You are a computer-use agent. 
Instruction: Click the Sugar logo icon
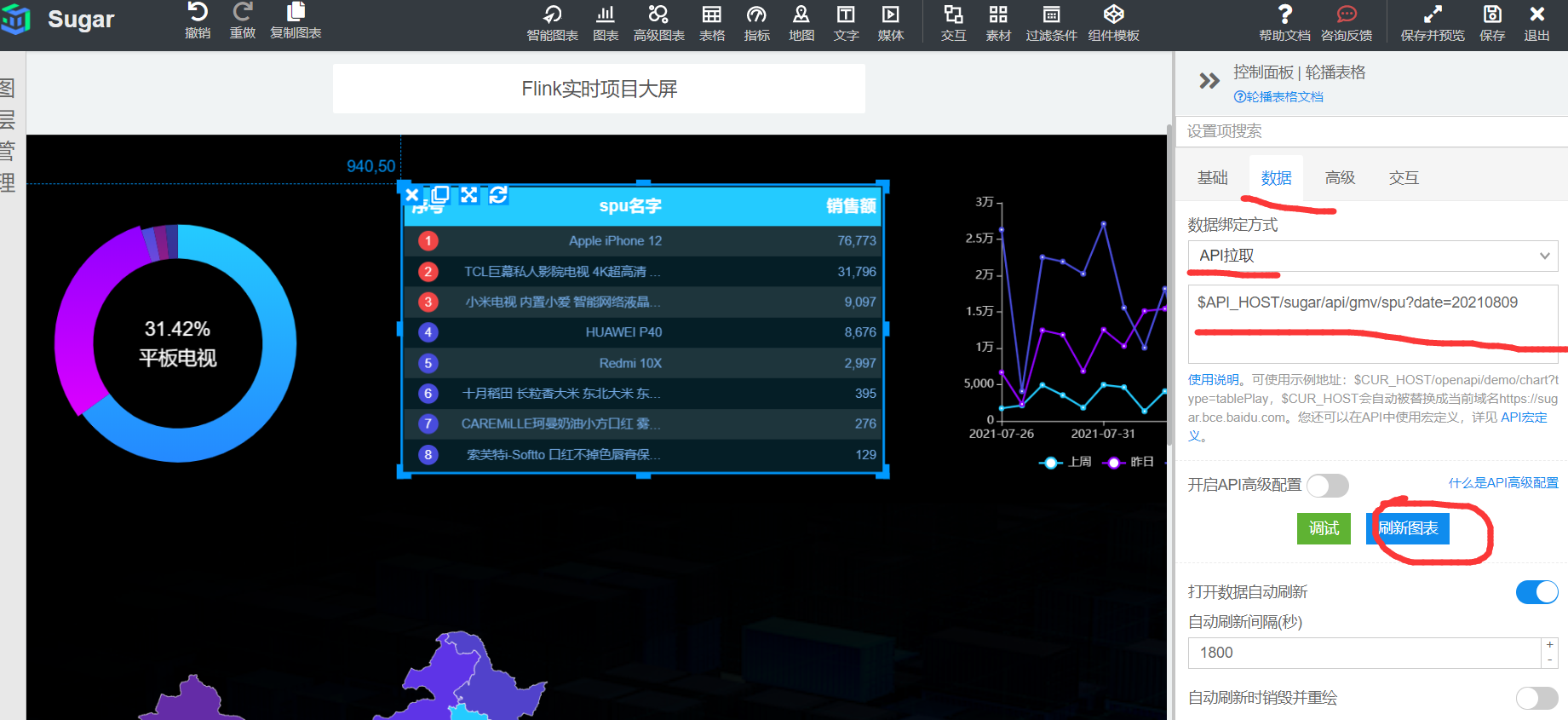[x=14, y=19]
